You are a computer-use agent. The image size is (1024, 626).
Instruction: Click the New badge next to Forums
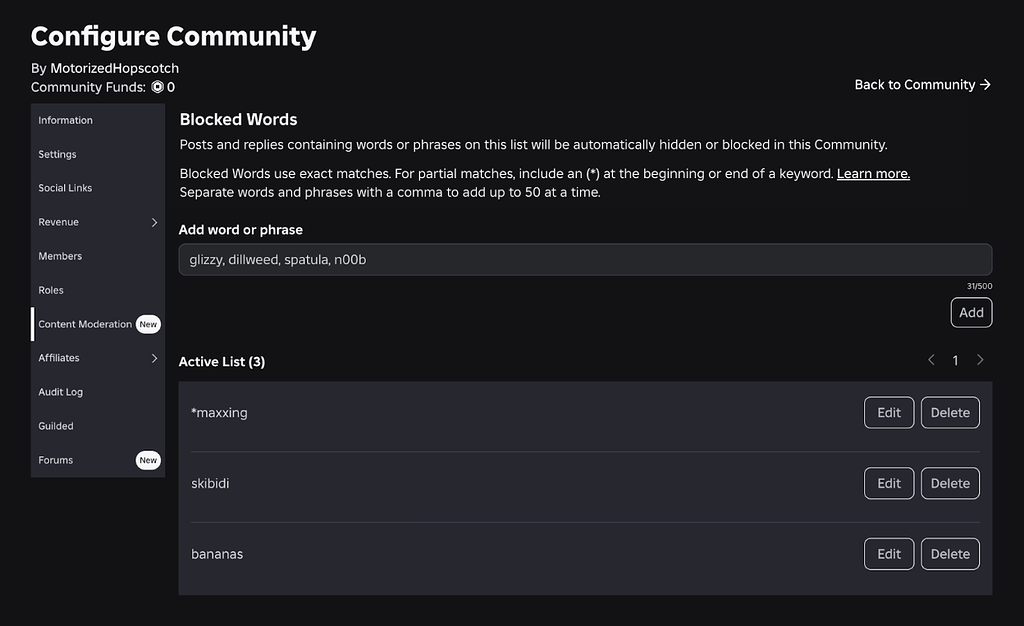pyautogui.click(x=148, y=460)
